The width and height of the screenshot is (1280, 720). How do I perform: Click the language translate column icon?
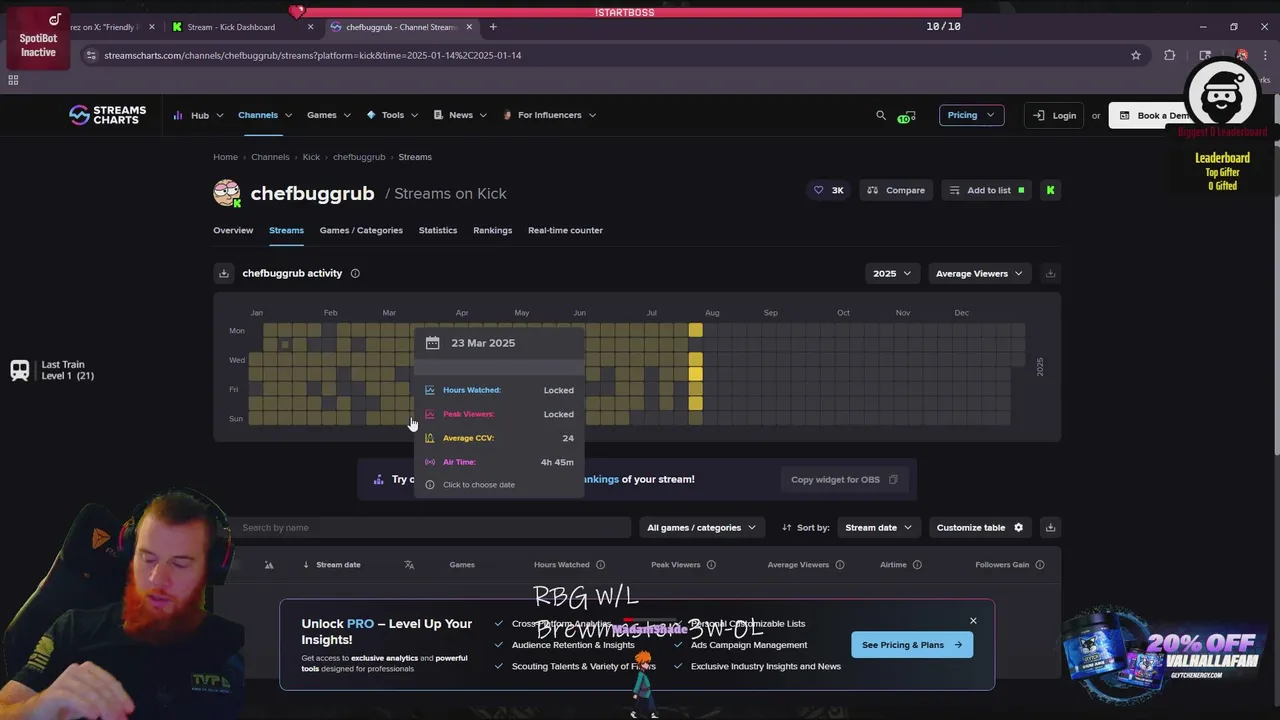(409, 565)
